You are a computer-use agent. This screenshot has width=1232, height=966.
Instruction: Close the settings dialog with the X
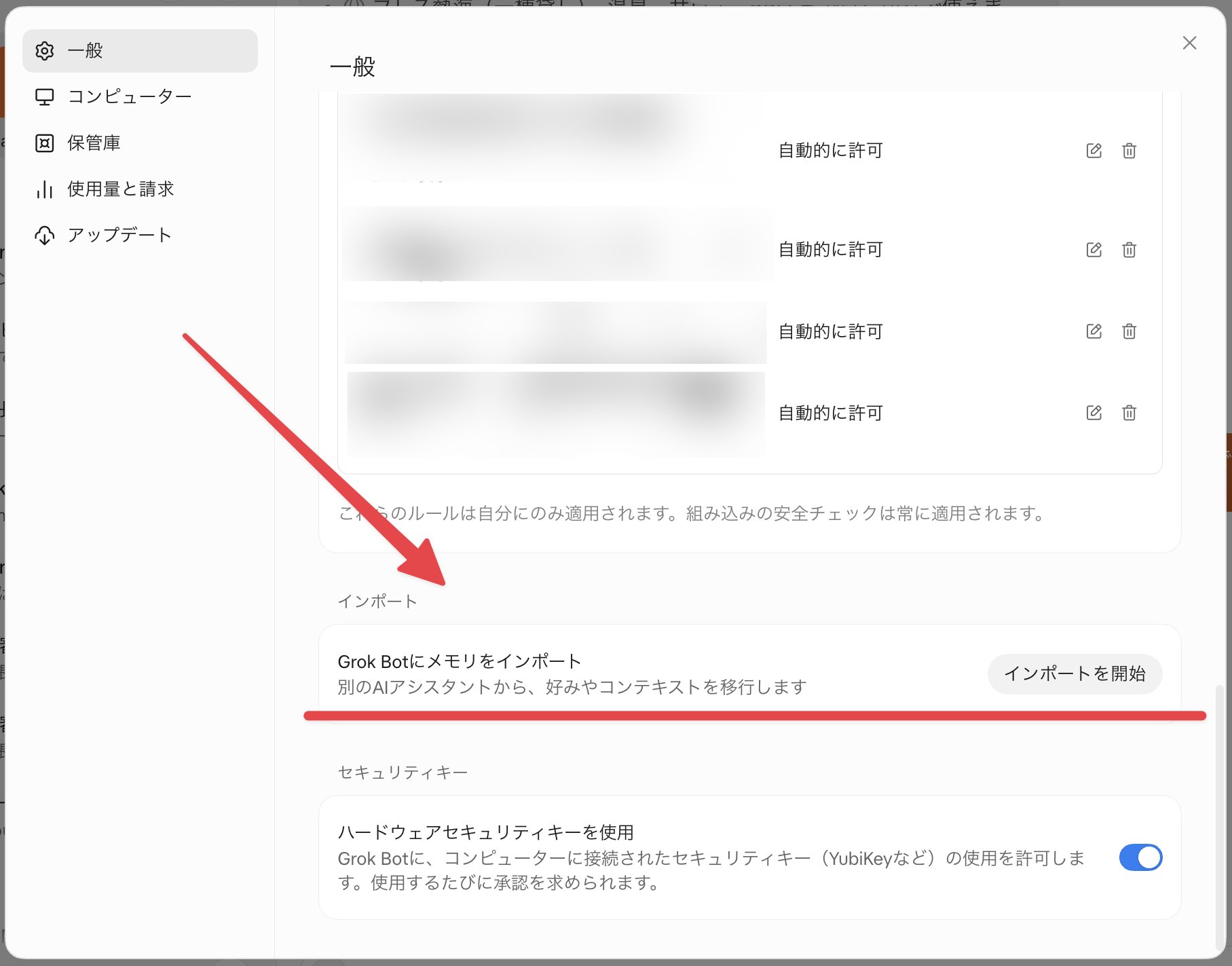point(1189,43)
